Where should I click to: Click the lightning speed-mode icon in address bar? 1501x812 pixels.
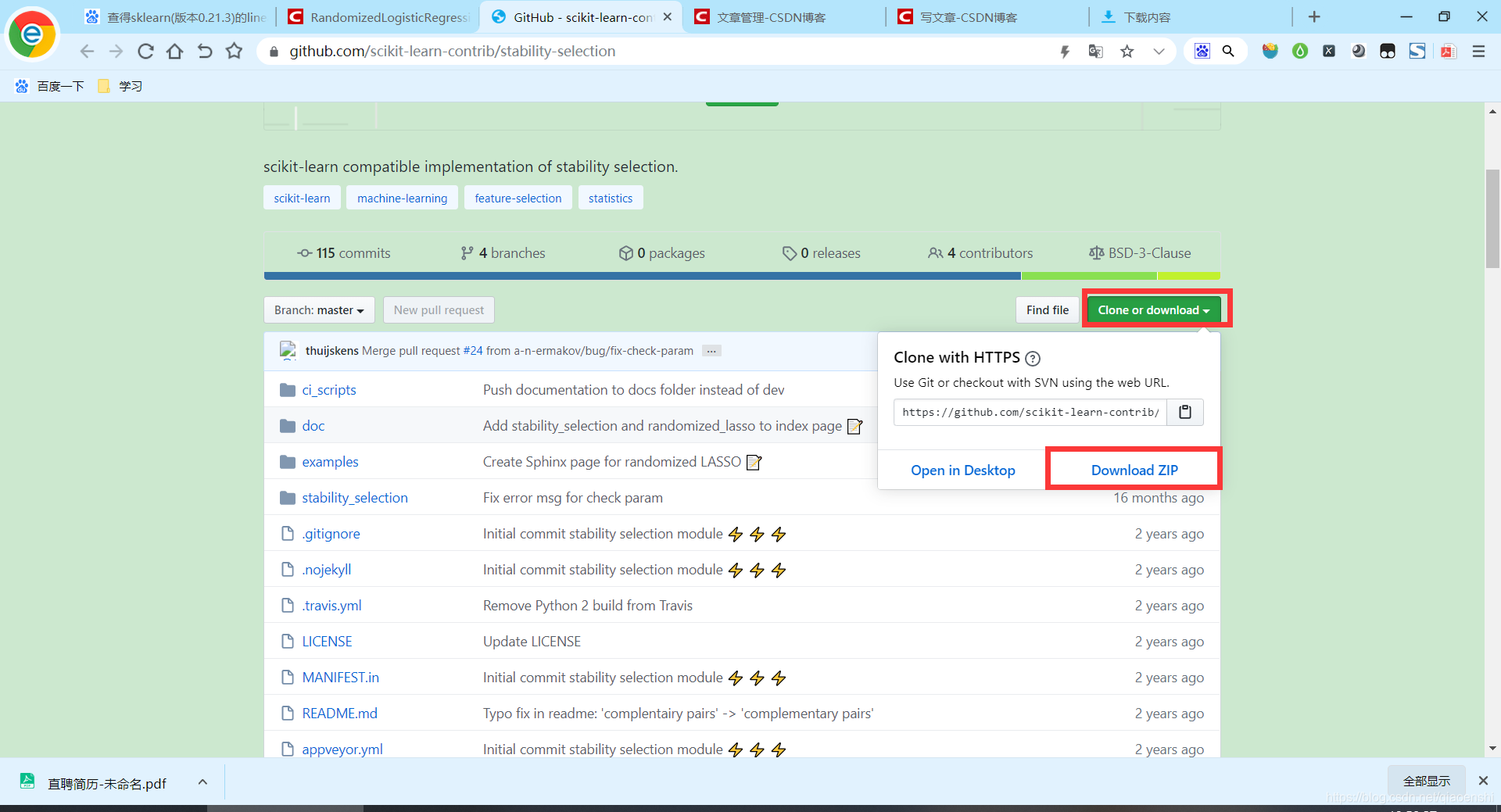1065,52
